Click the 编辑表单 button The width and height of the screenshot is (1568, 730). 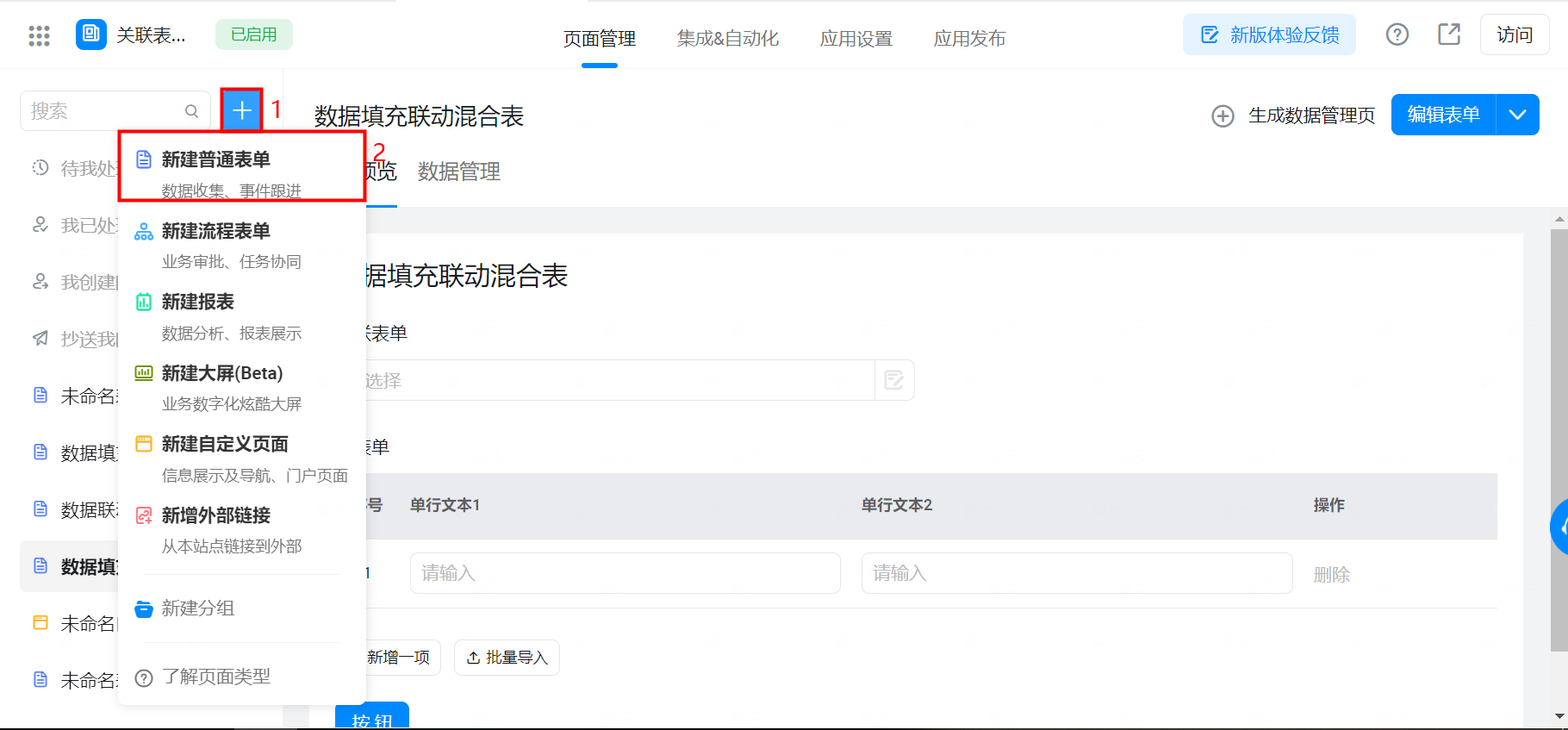(1443, 115)
